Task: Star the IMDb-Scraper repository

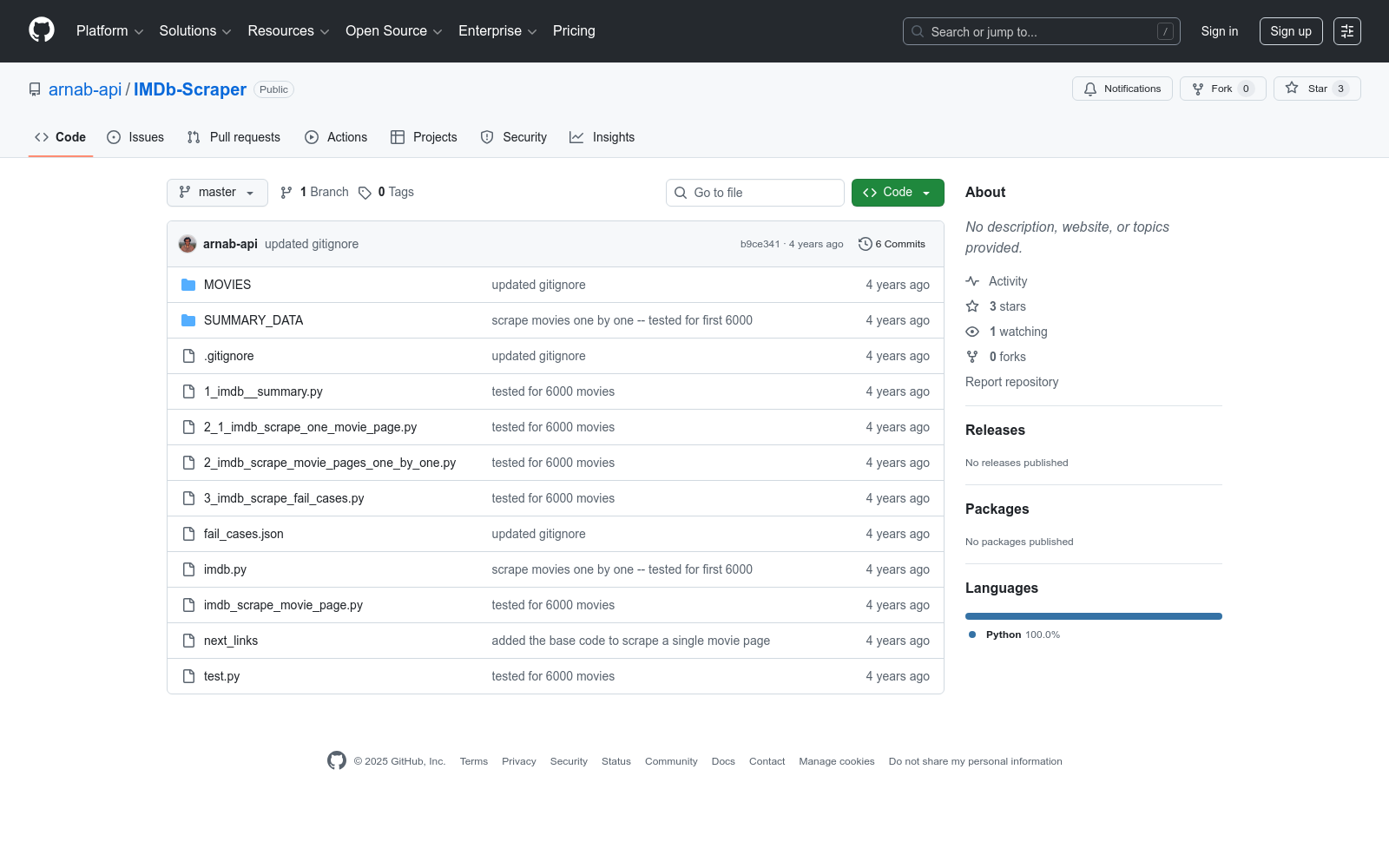Action: [1317, 89]
